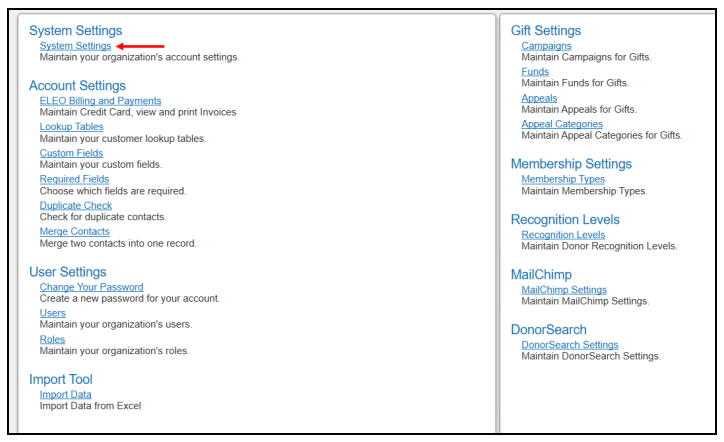Screen dimensions: 724x442
Task: Click text 'Maintain Membership Types.'
Action: click(585, 191)
